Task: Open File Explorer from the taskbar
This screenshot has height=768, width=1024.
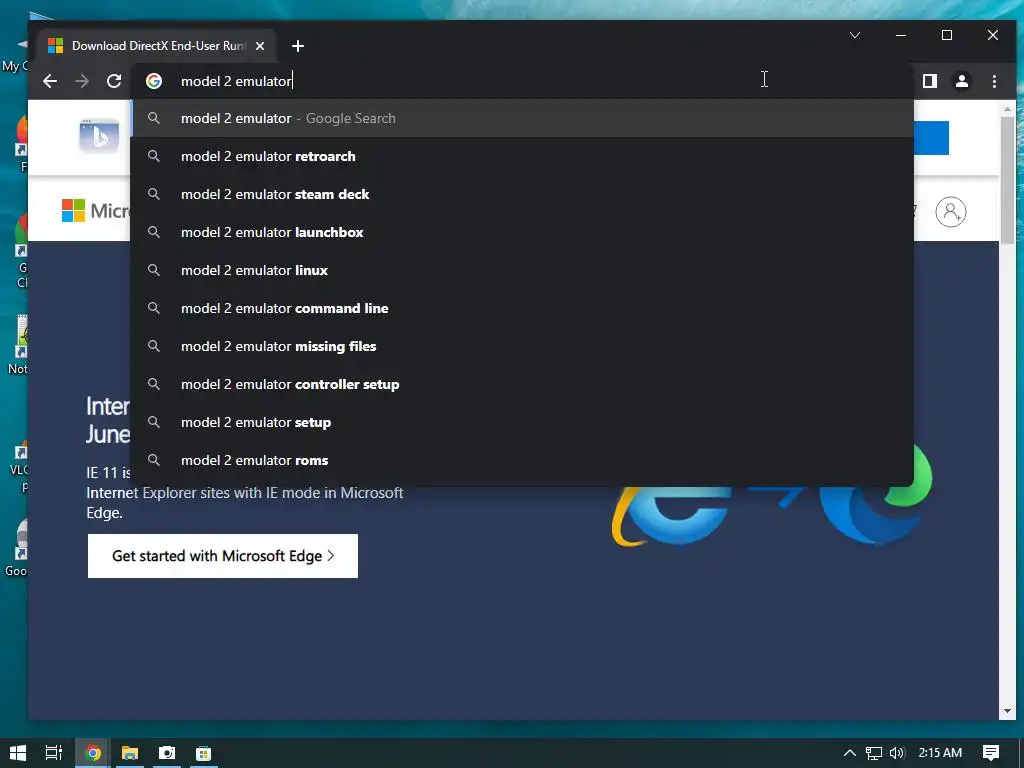Action: click(130, 753)
